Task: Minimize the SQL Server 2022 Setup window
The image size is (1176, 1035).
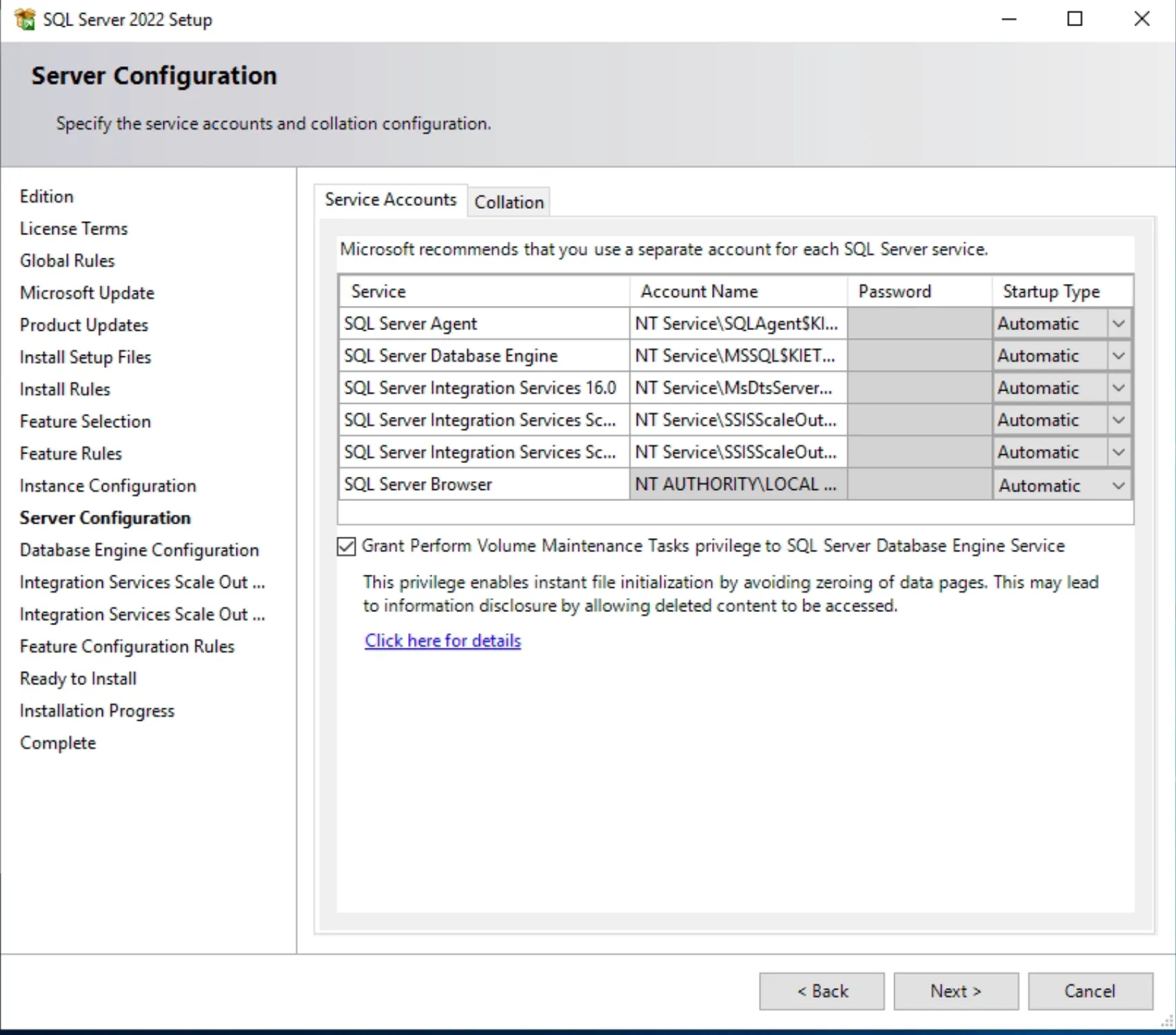Action: [1009, 19]
